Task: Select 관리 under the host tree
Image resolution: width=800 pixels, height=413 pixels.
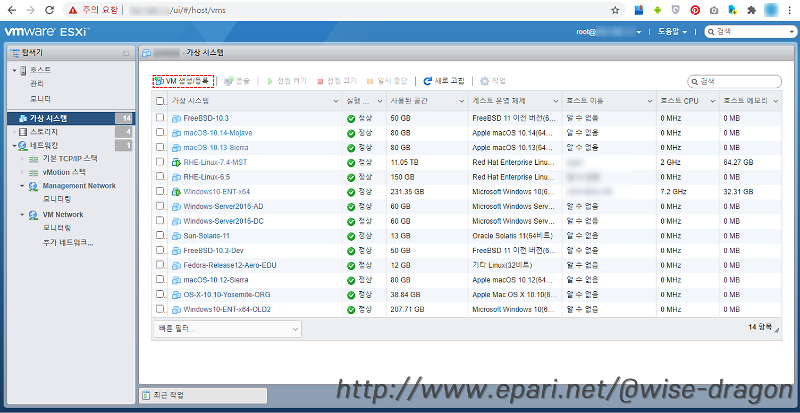Action: click(x=37, y=84)
